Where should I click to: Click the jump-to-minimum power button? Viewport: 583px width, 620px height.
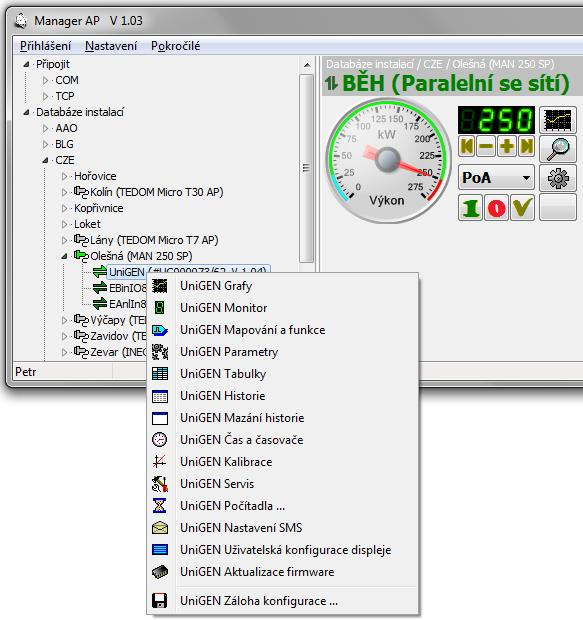pyautogui.click(x=467, y=146)
